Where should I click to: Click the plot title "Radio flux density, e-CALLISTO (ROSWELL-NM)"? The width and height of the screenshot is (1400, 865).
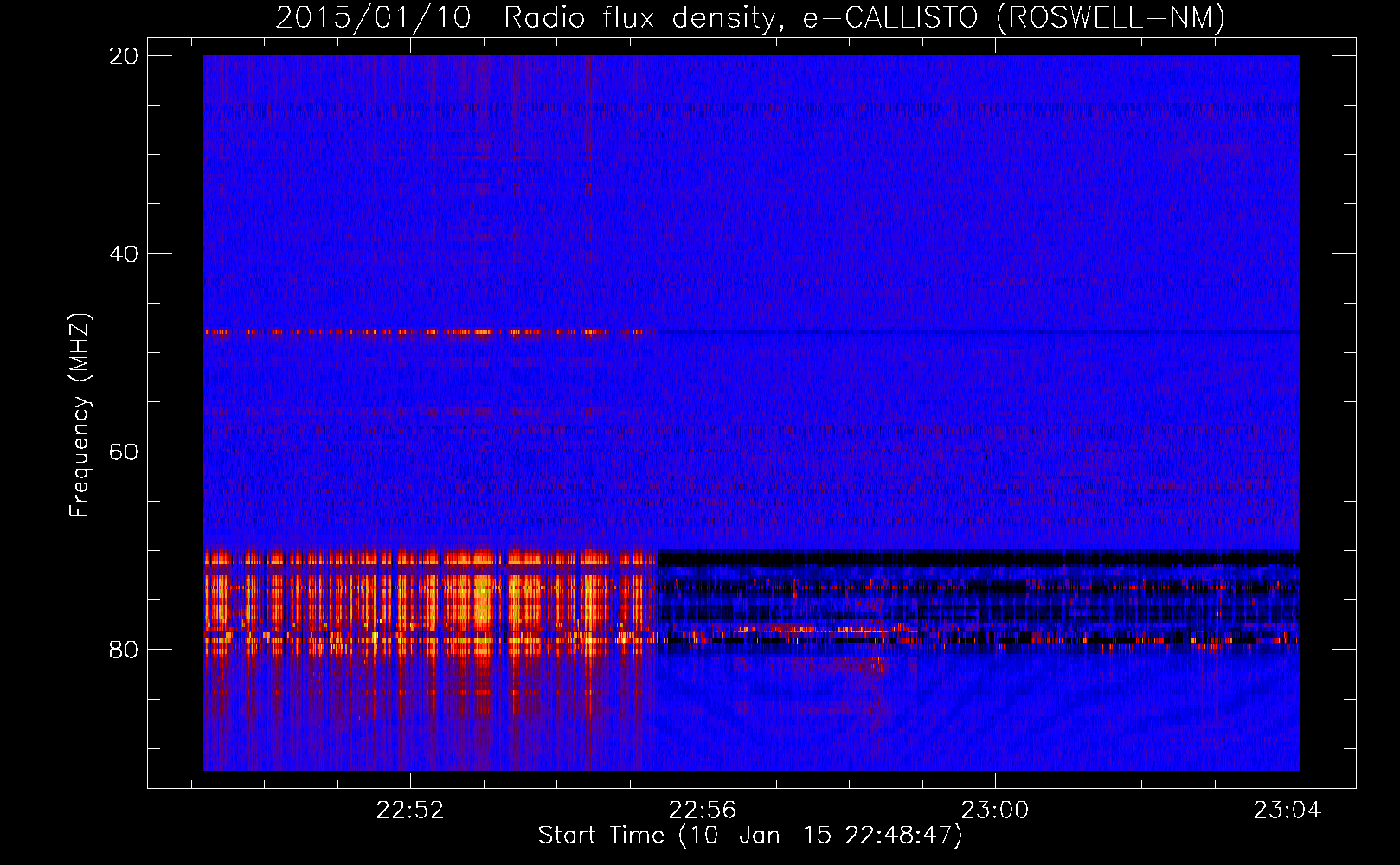(x=864, y=17)
